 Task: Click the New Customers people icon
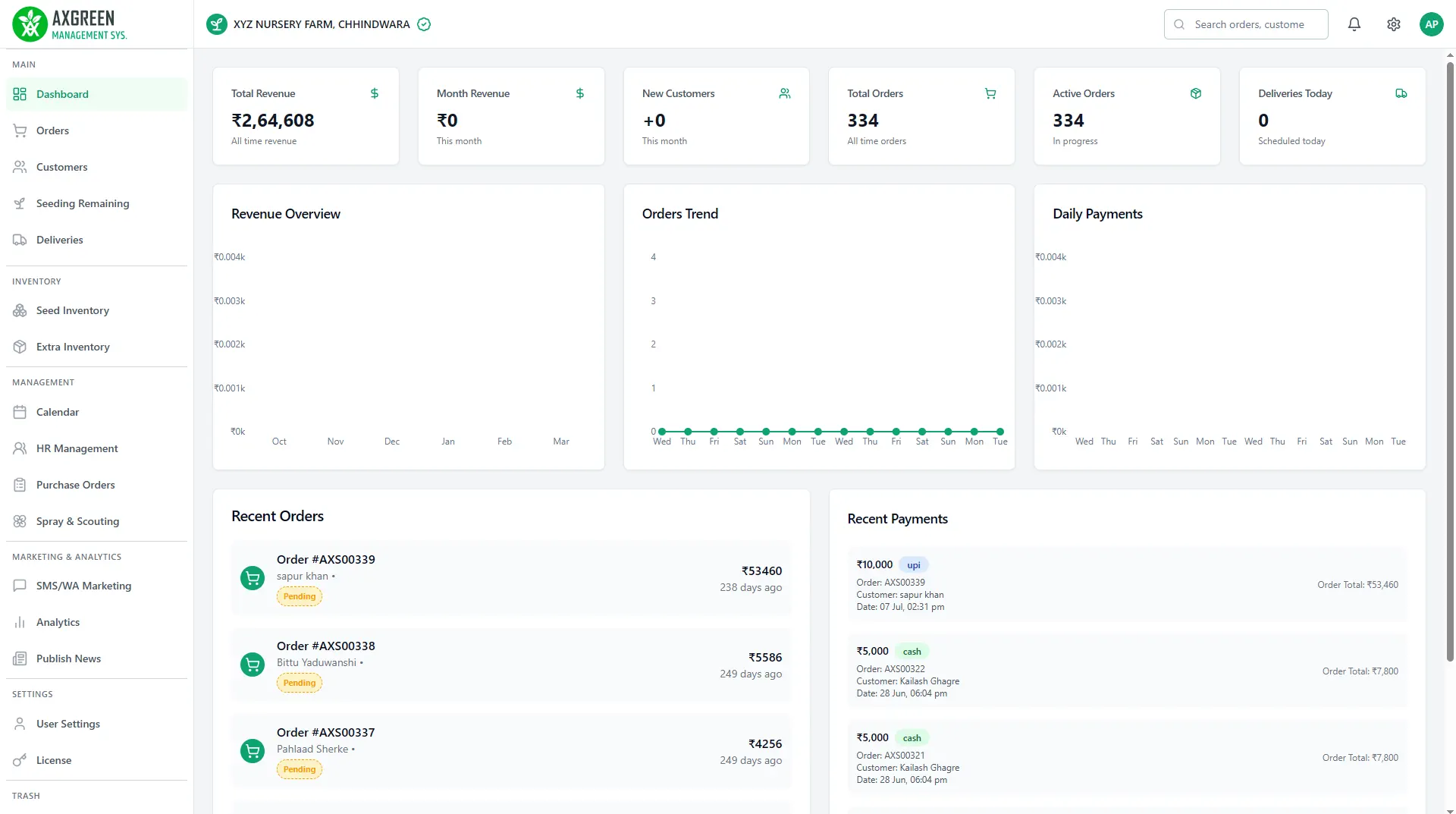(785, 93)
